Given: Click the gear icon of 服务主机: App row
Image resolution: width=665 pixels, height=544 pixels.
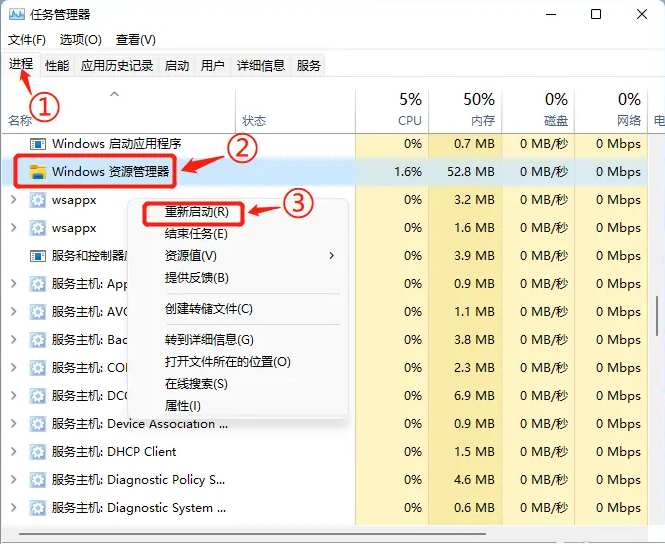Looking at the screenshot, I should click(38, 284).
